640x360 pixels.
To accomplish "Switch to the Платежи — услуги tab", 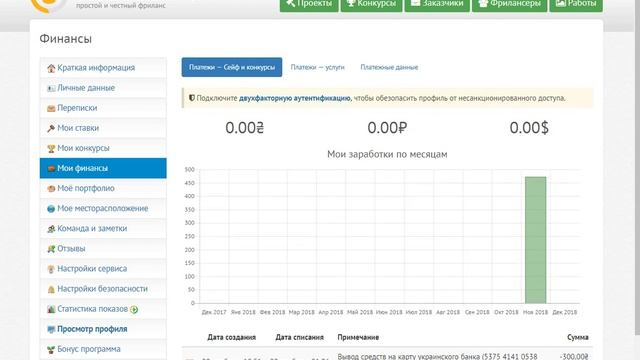I will click(x=318, y=67).
